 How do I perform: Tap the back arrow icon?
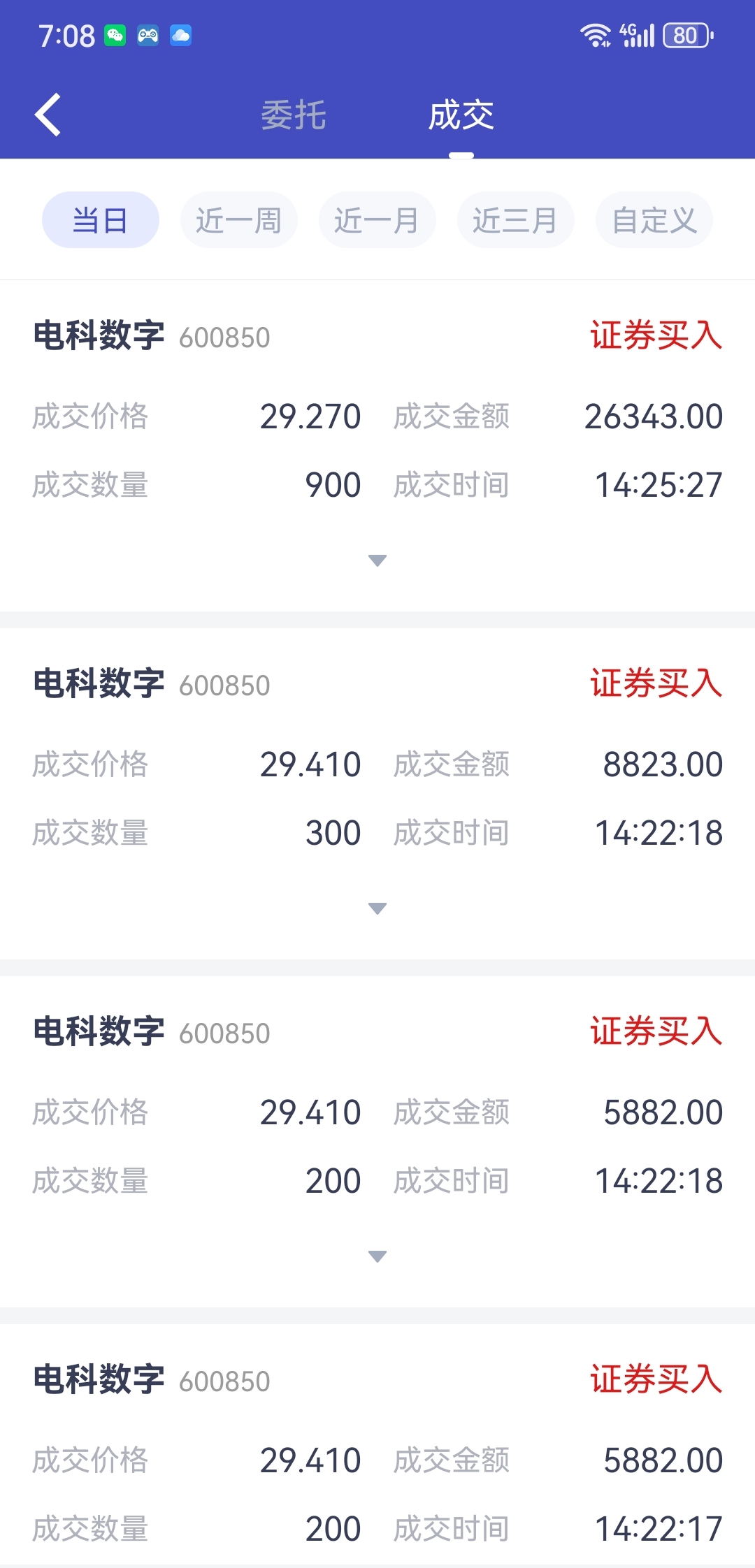pos(48,115)
